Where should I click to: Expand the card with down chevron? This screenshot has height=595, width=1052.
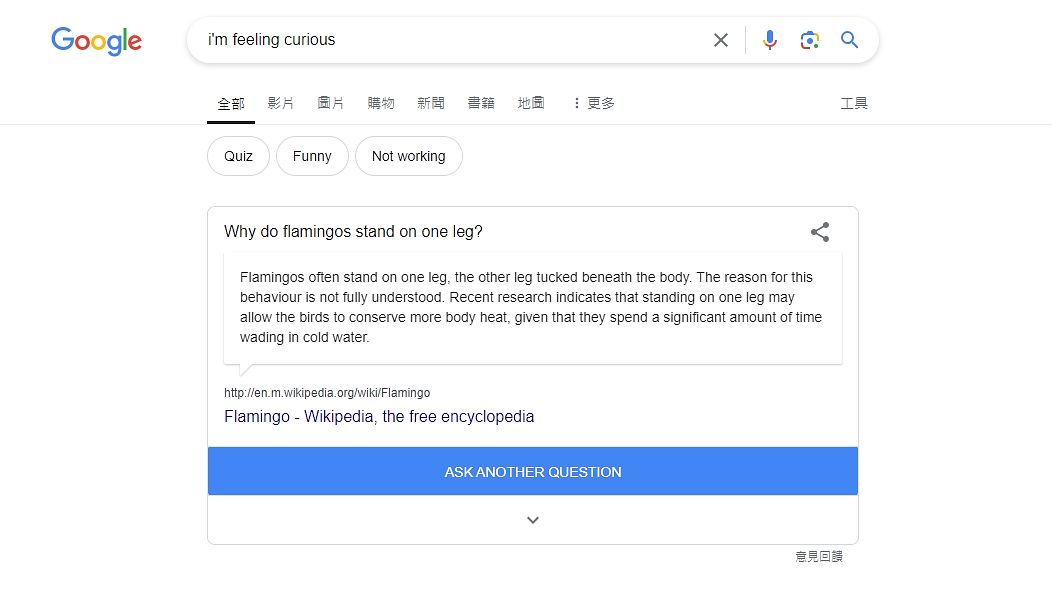pos(533,520)
